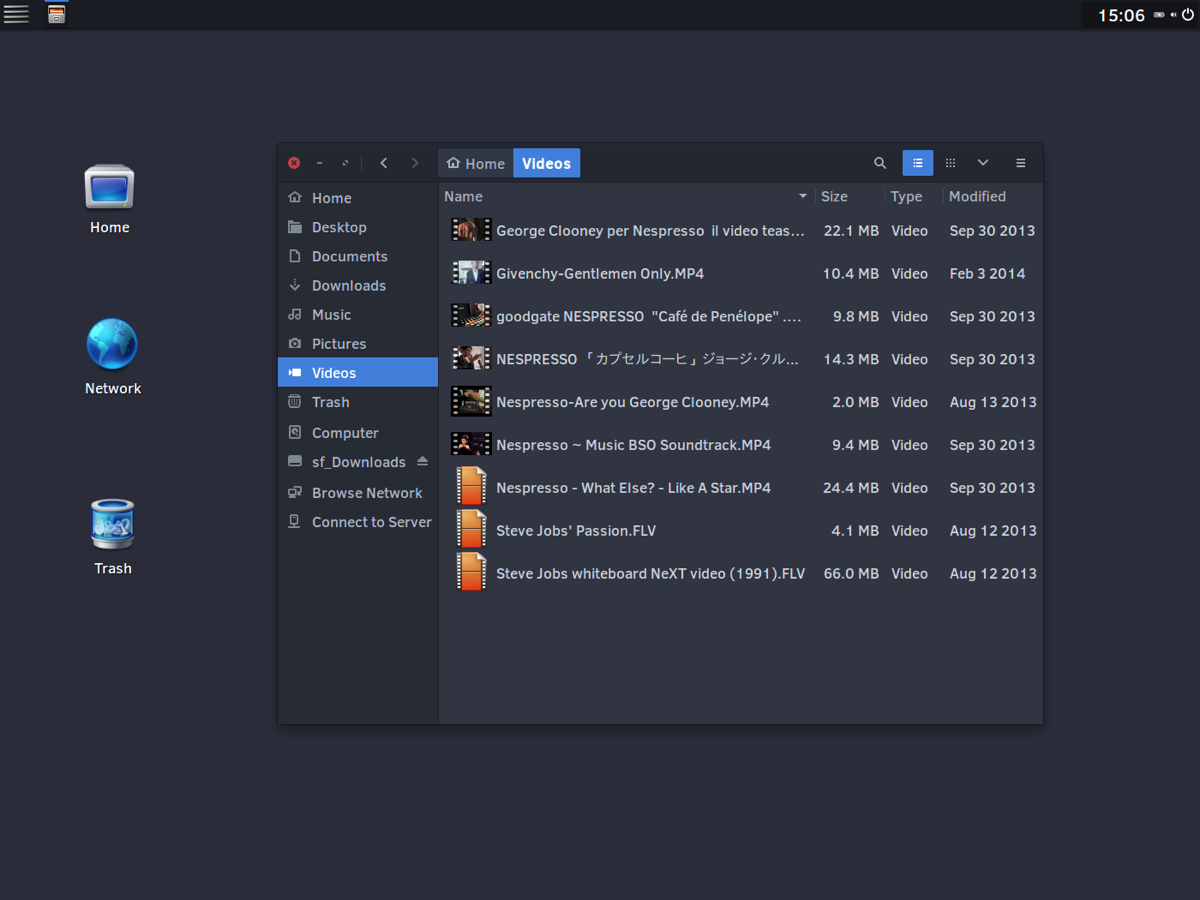Screen dimensions: 1200x900
Task: Open sf_Downloads in the sidebar
Action: pyautogui.click(x=358, y=462)
